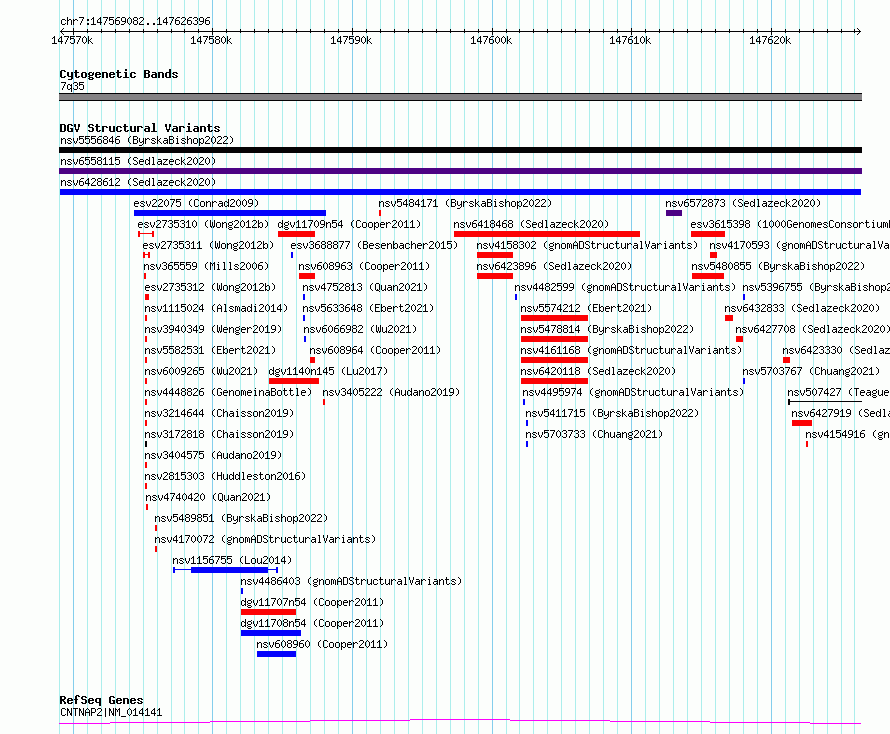Image resolution: width=890 pixels, height=734 pixels.
Task: Open the nsv6427708 (Sedlazeck2020) label
Action: coord(813,329)
